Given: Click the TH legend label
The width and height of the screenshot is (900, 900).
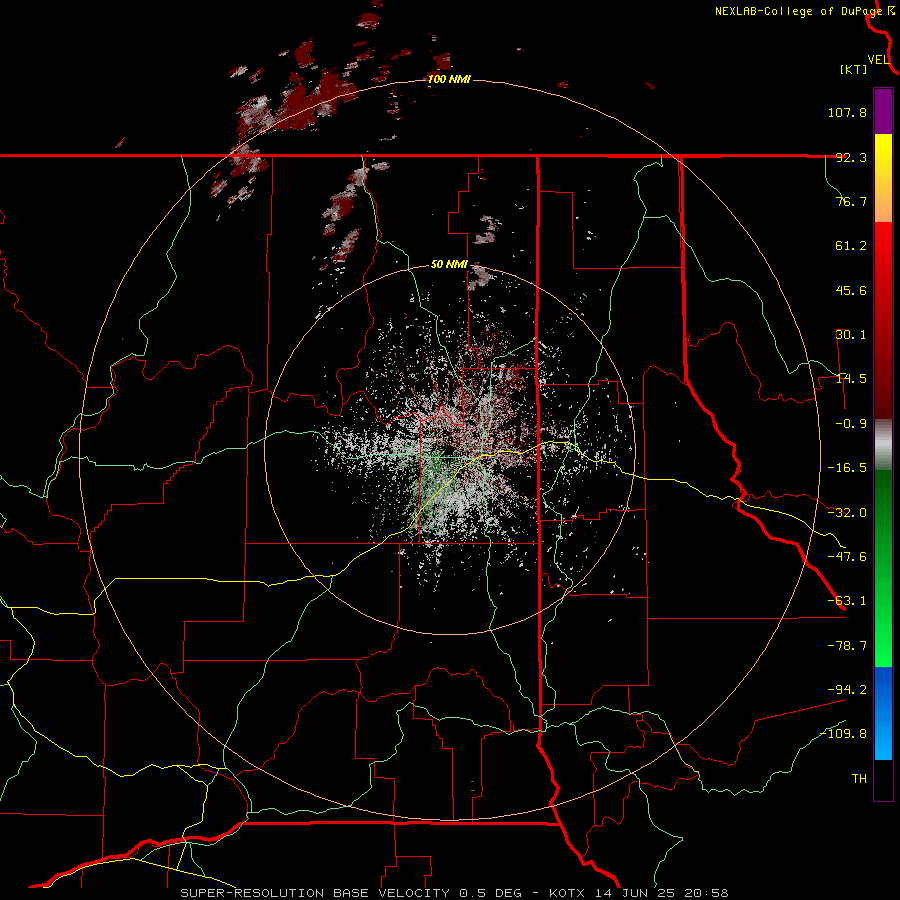Looking at the screenshot, I should pyautogui.click(x=859, y=779).
